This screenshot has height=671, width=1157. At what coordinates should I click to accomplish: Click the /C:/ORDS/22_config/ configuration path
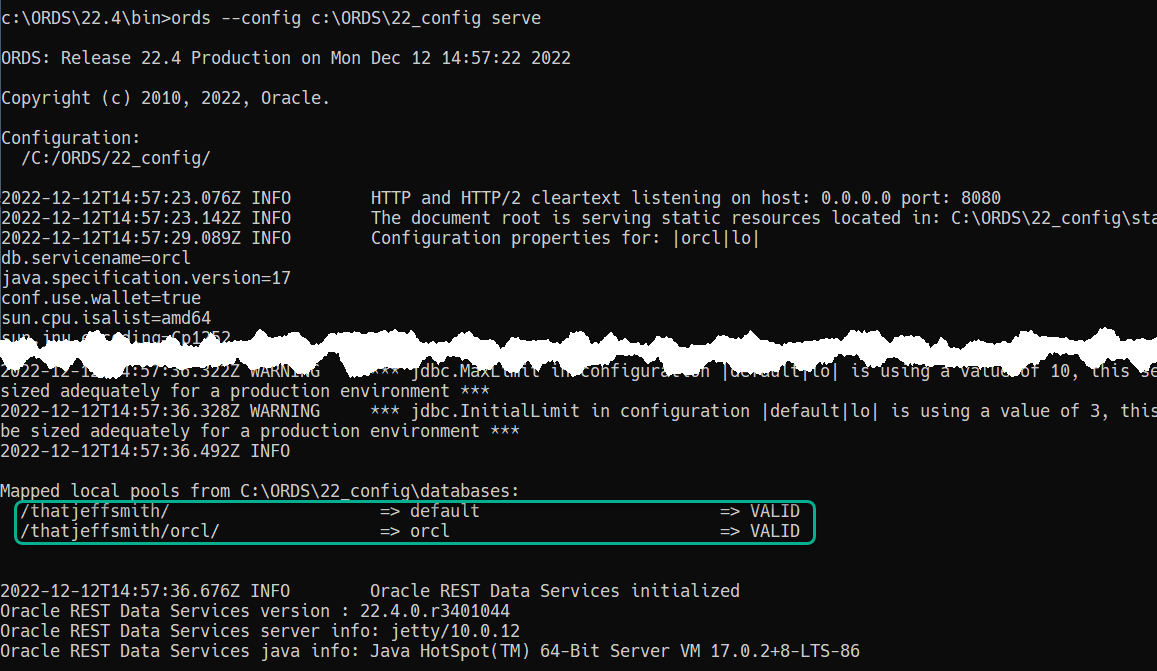pos(116,158)
